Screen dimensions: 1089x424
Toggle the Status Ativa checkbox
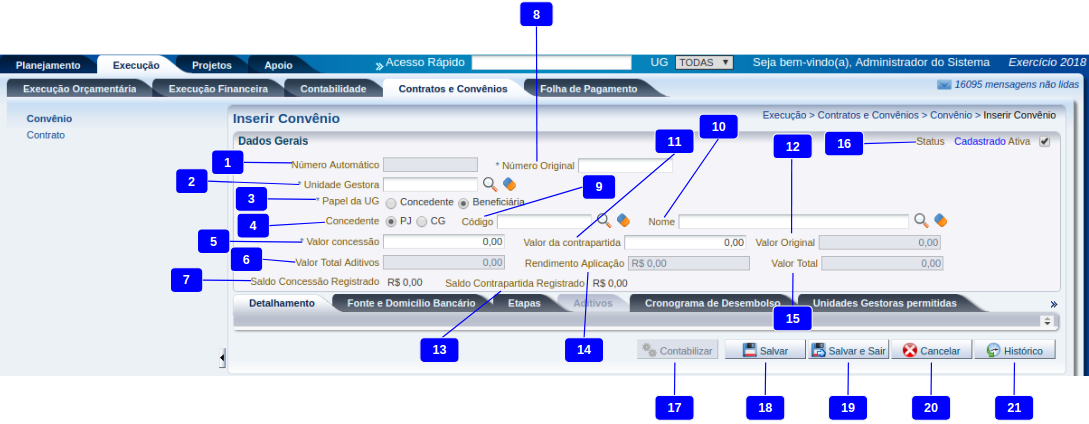1045,142
